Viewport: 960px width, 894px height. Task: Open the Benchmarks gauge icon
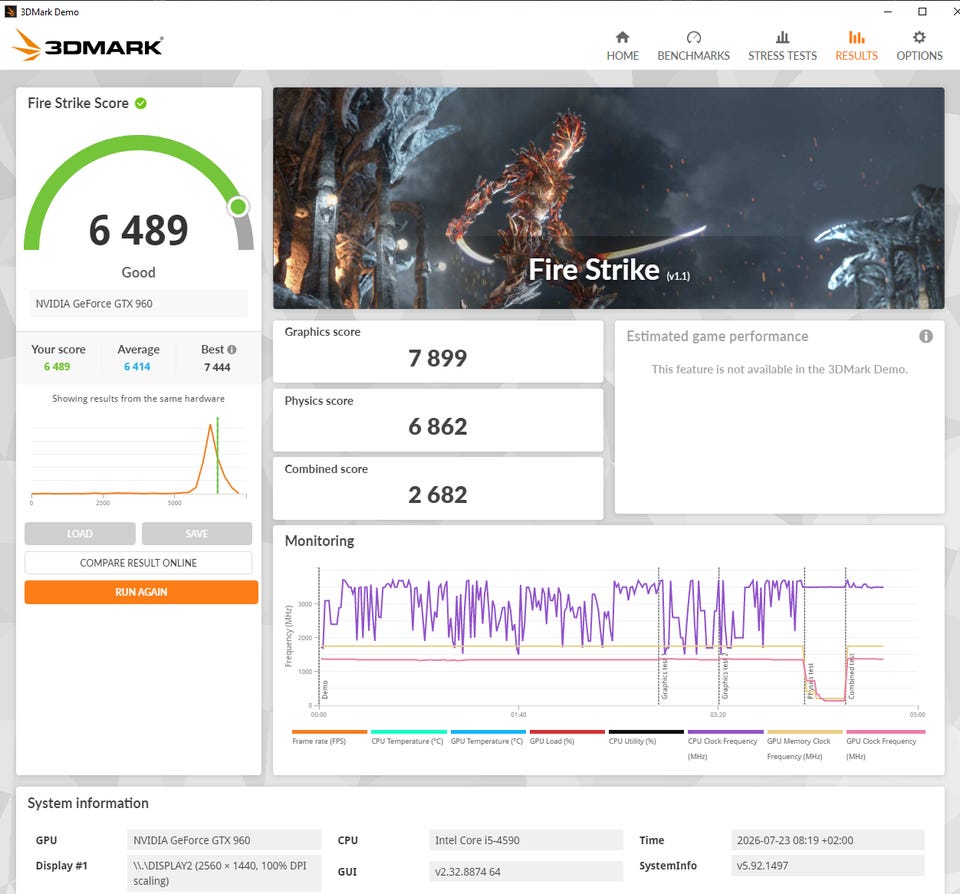tap(693, 37)
